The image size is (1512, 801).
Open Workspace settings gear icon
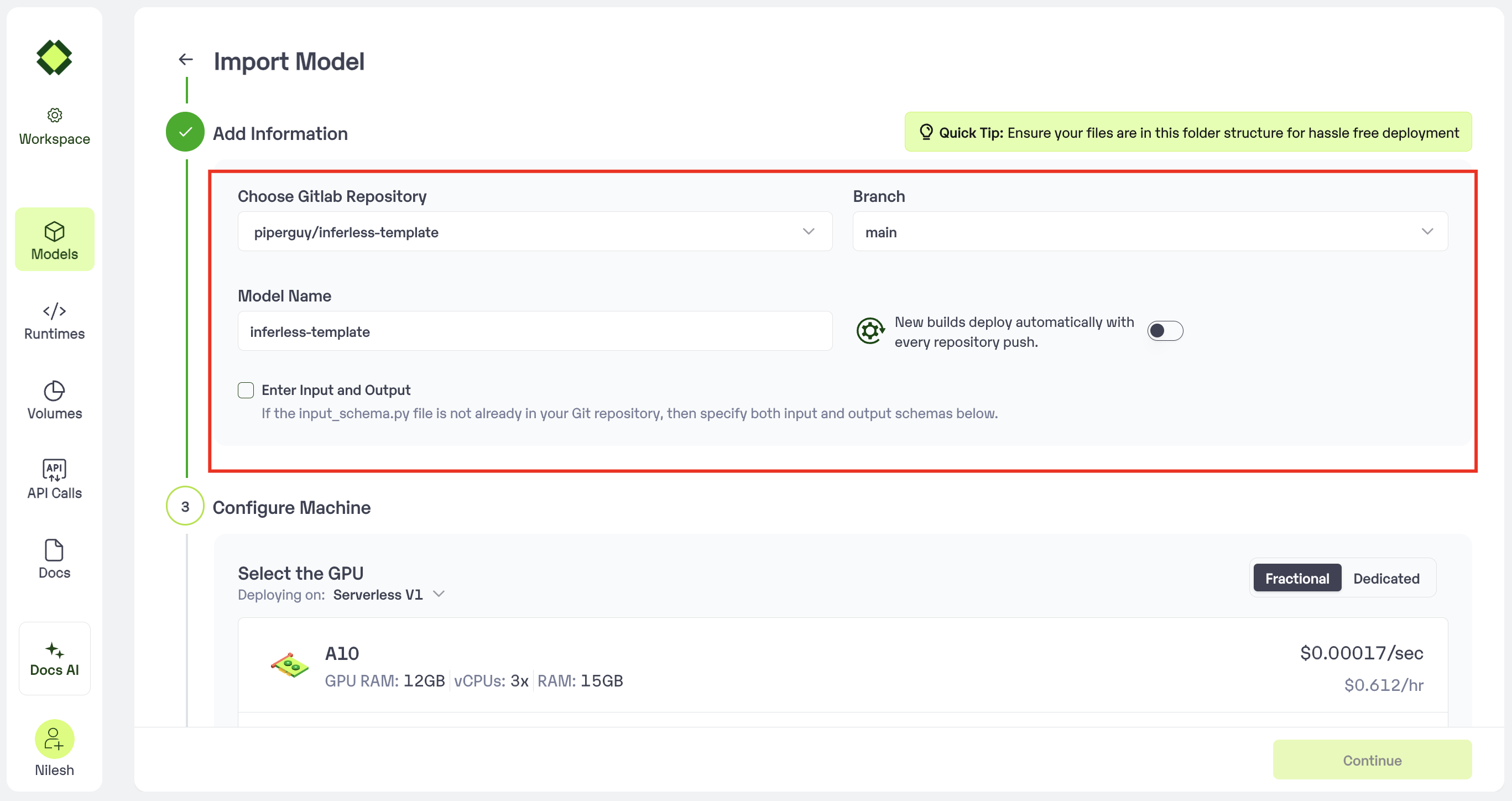[55, 115]
